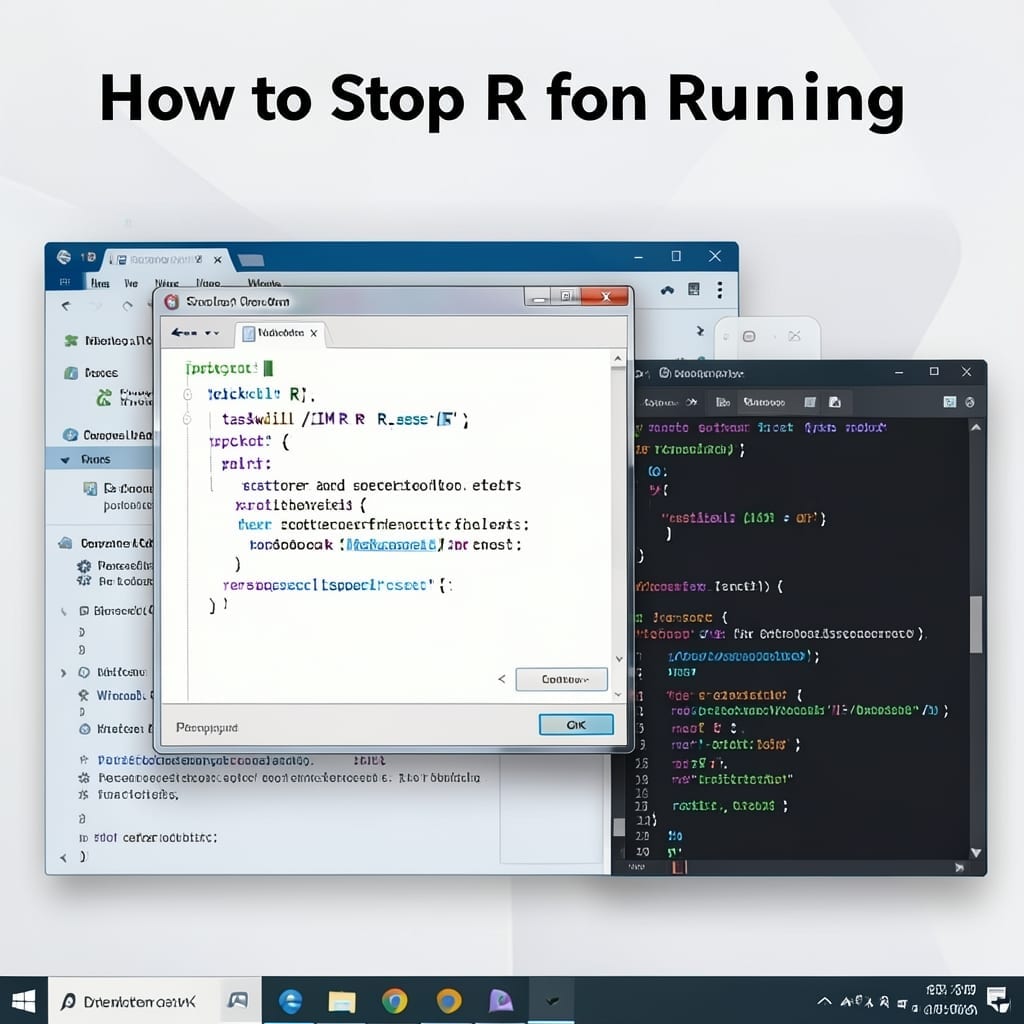Expand the collapsed sidebar item with chevron
This screenshot has height=1024, width=1024.
(x=63, y=673)
